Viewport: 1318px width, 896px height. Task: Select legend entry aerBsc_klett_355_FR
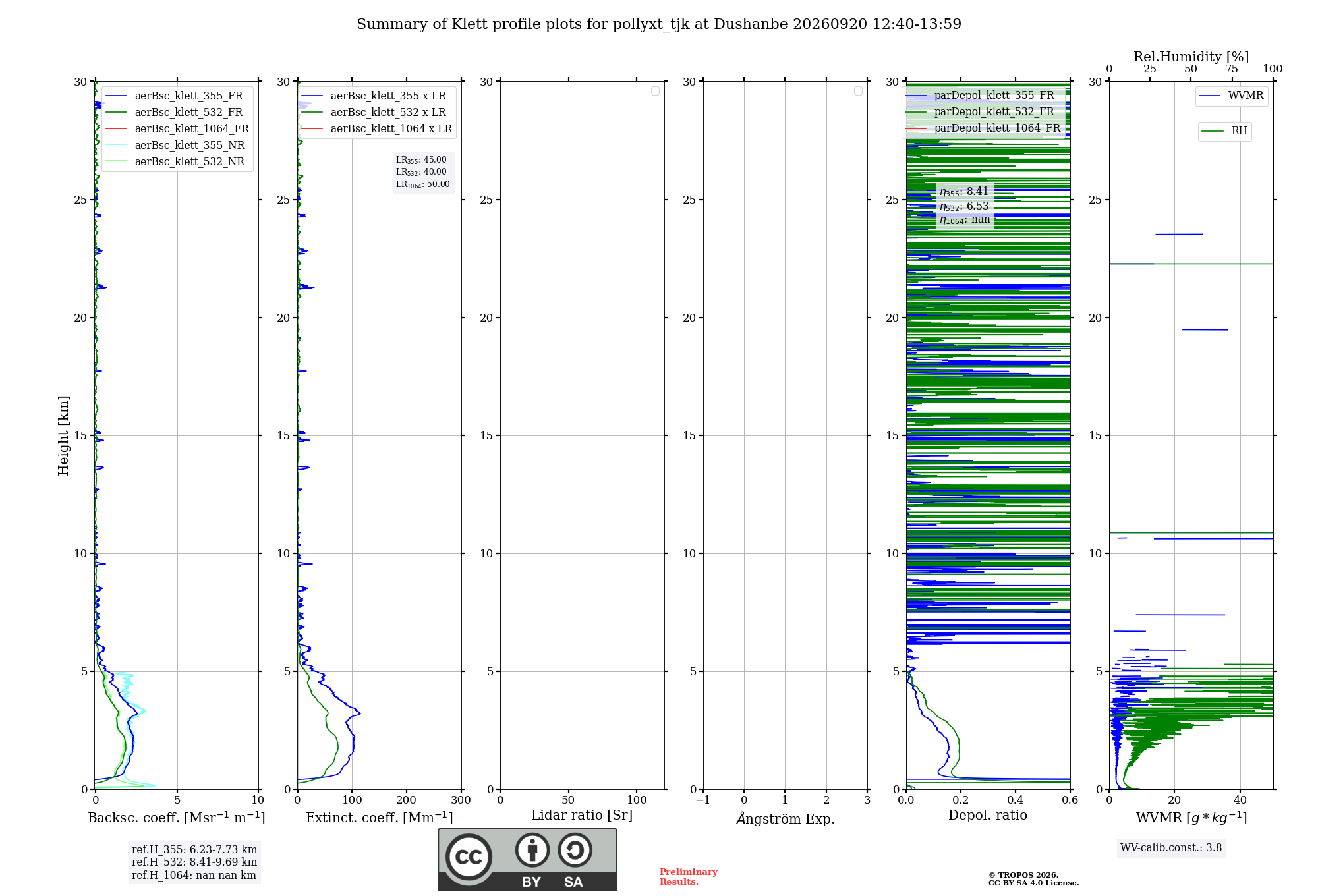point(177,96)
